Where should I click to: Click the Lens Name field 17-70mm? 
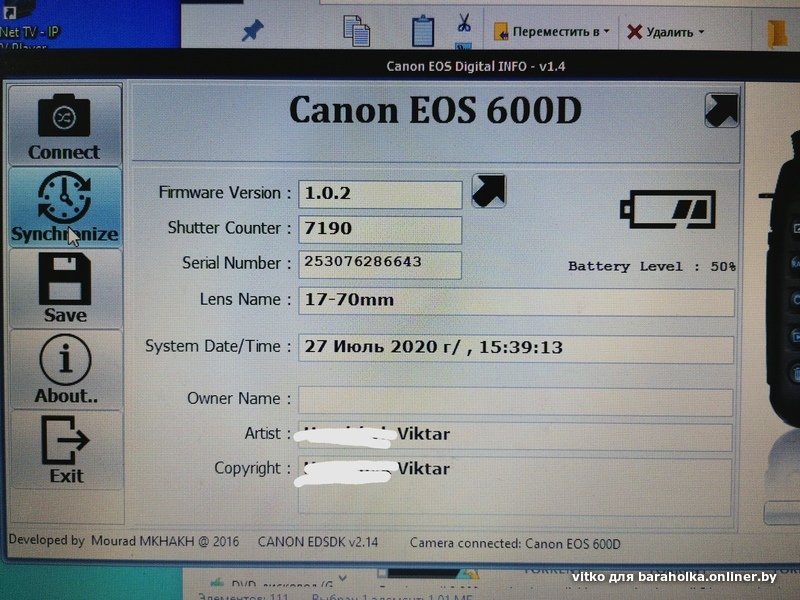click(516, 302)
